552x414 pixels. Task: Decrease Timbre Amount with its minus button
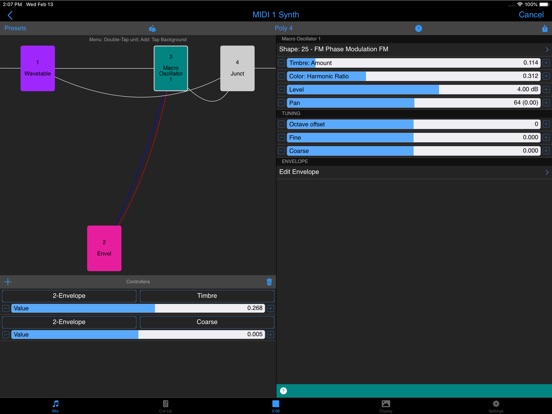tap(281, 63)
